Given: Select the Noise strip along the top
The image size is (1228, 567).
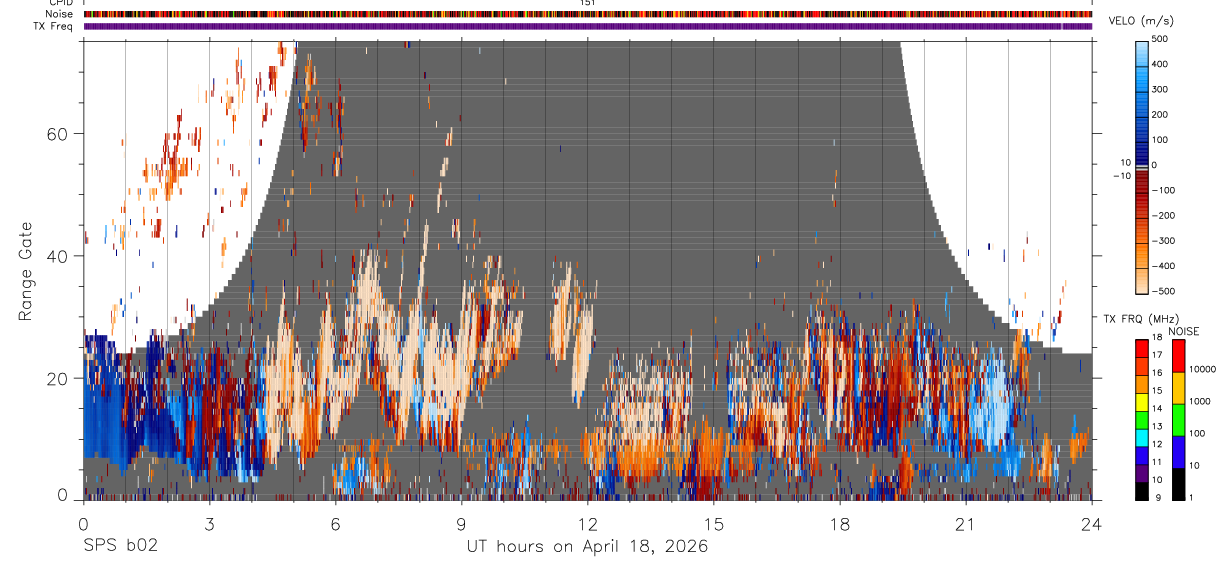Looking at the screenshot, I should pos(587,14).
